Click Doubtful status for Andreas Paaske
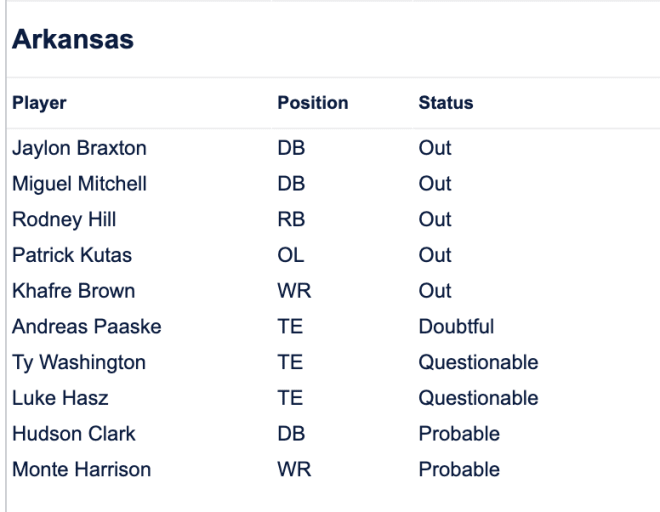The image size is (660, 512). click(x=456, y=327)
